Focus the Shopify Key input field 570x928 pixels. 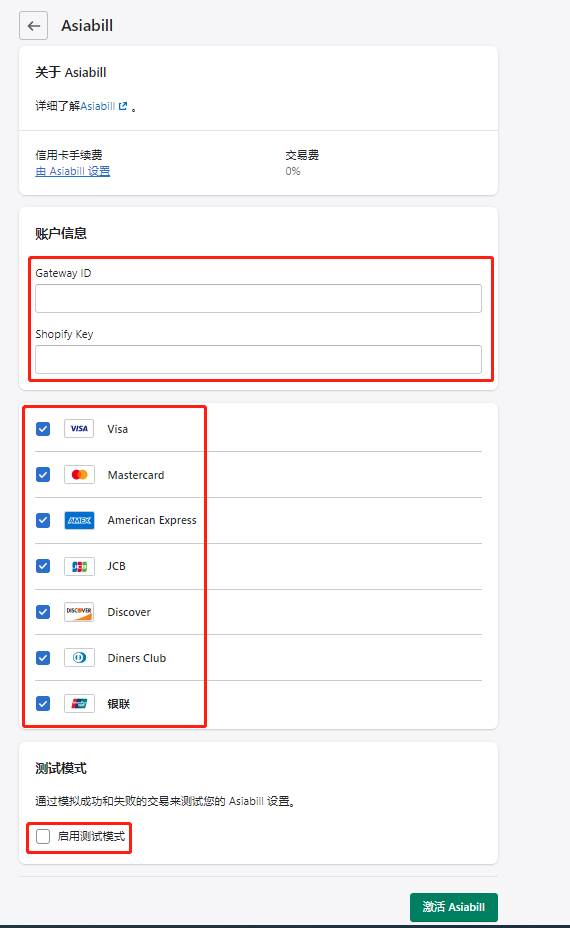point(258,359)
